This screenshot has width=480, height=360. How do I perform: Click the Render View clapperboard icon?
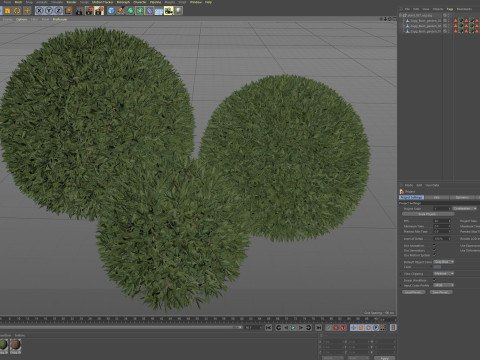pyautogui.click(x=79, y=11)
